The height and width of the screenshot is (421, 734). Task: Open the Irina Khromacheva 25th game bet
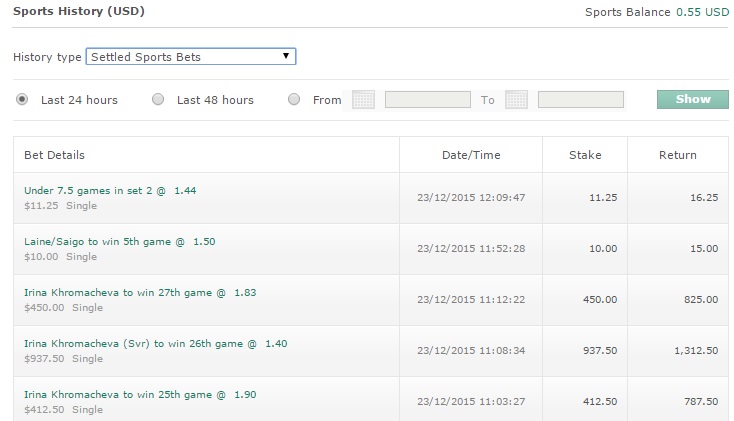pos(140,395)
